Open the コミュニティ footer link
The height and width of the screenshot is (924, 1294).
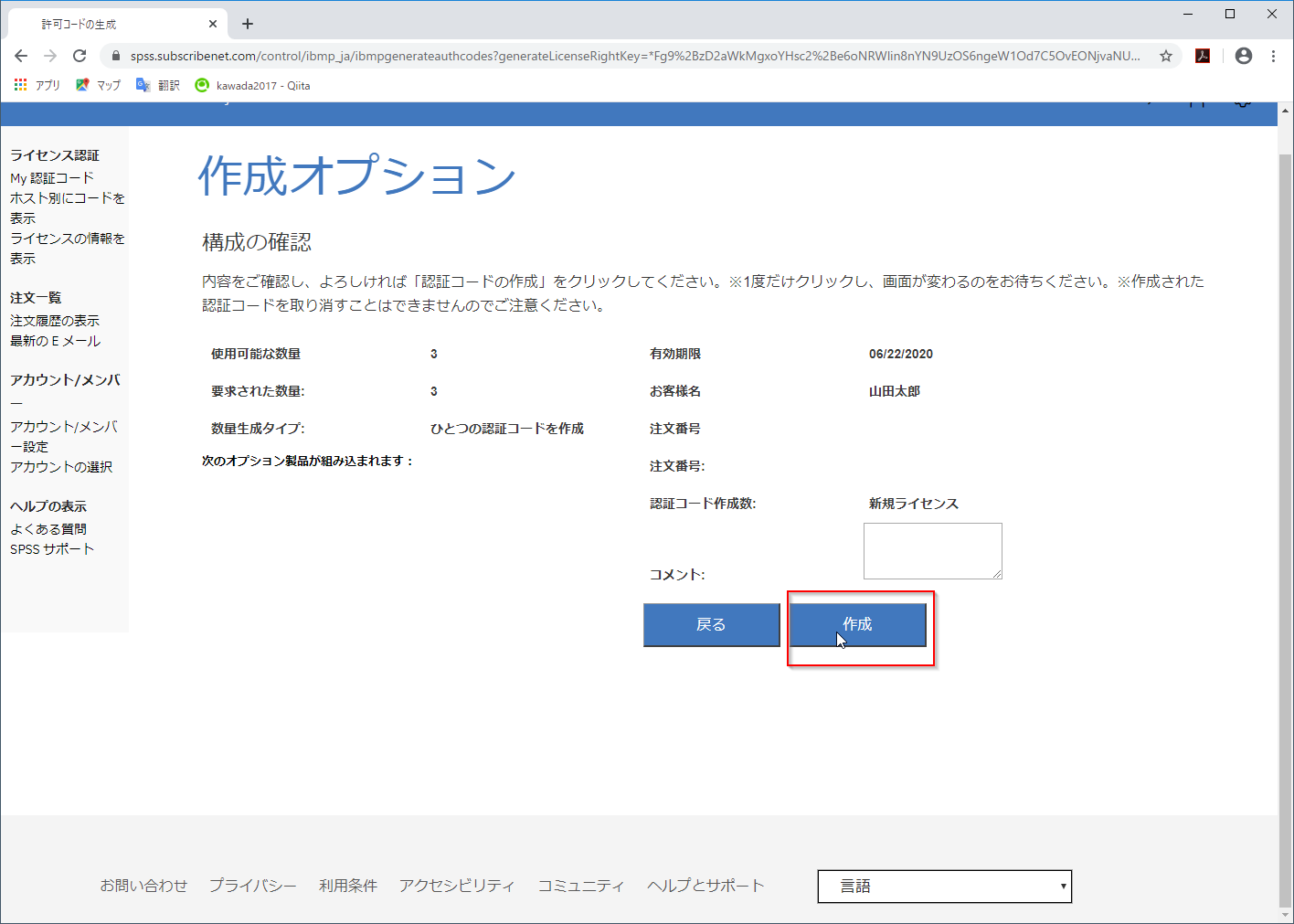pos(581,886)
